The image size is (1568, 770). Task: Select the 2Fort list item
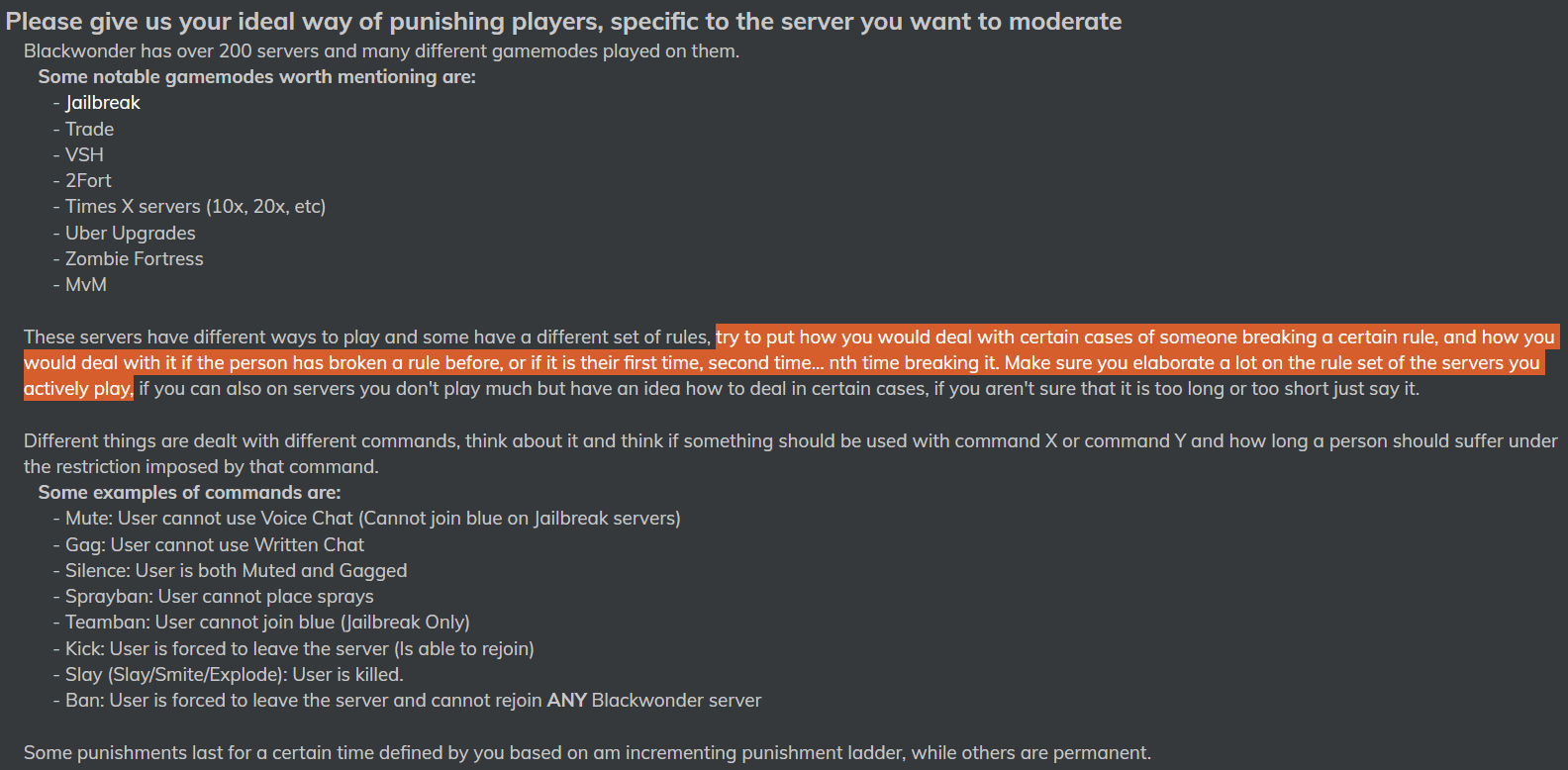pyautogui.click(x=82, y=180)
